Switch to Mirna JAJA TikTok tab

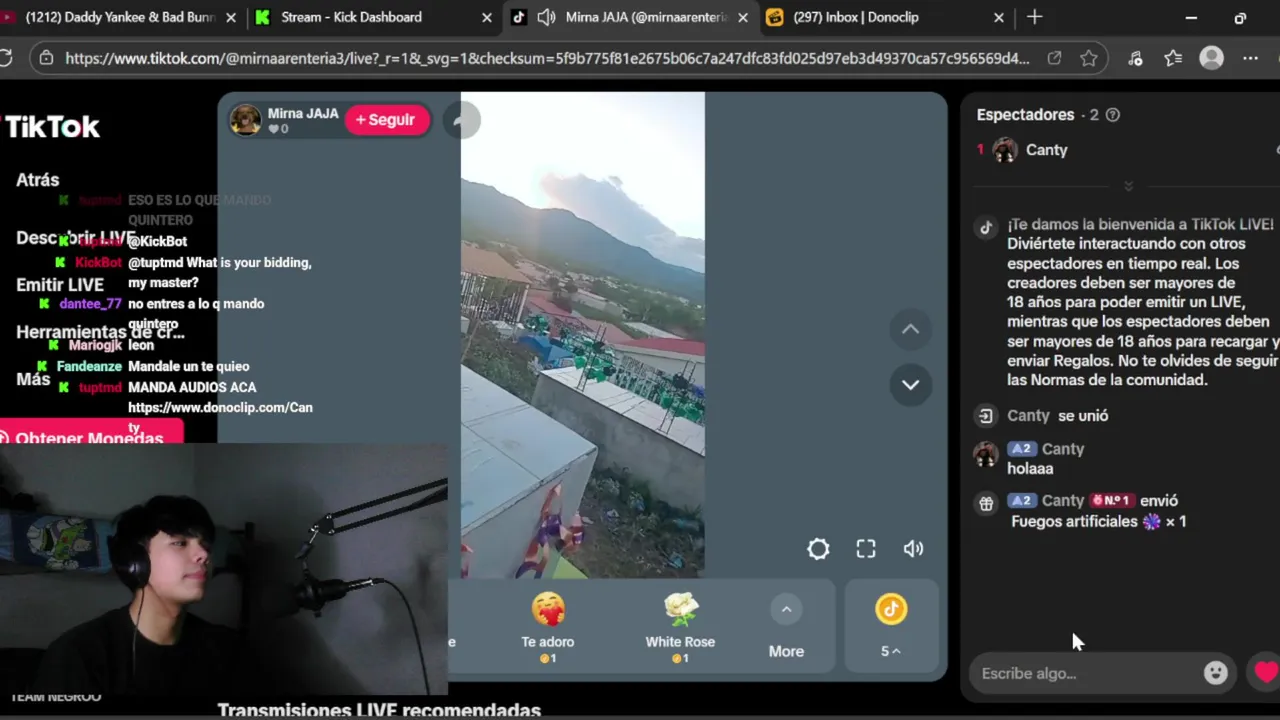pos(645,17)
